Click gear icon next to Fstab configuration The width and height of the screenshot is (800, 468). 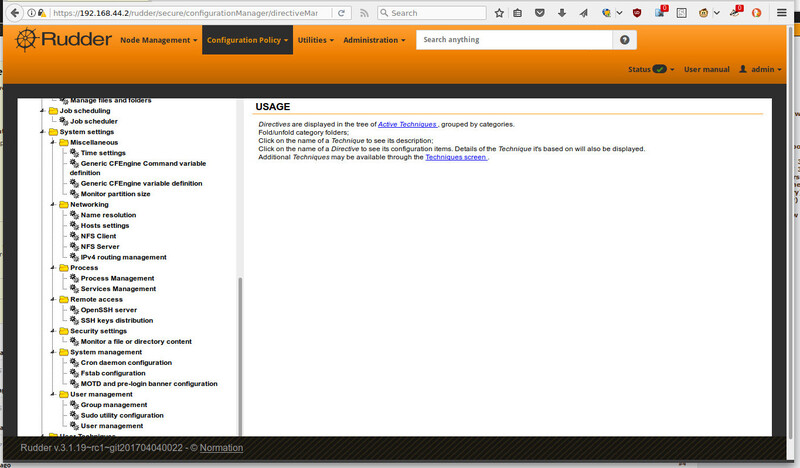tap(74, 373)
